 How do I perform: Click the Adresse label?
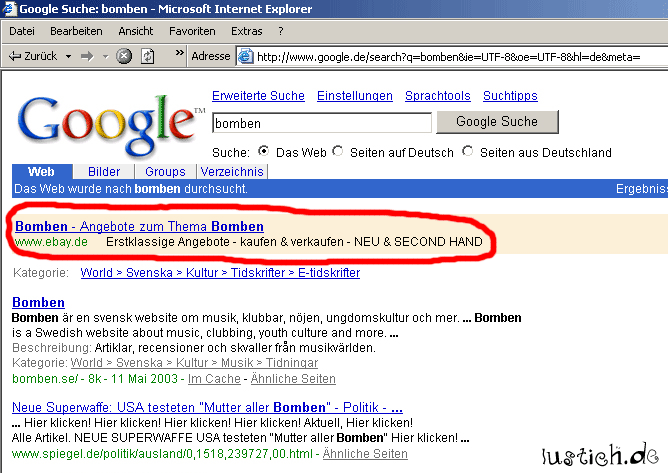click(210, 56)
